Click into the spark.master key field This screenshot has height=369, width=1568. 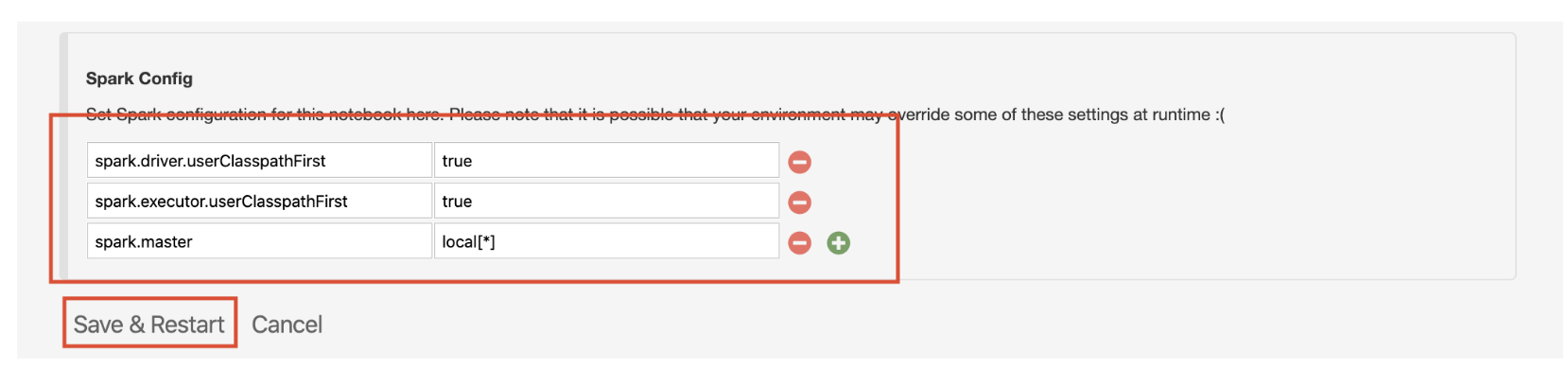click(x=259, y=241)
